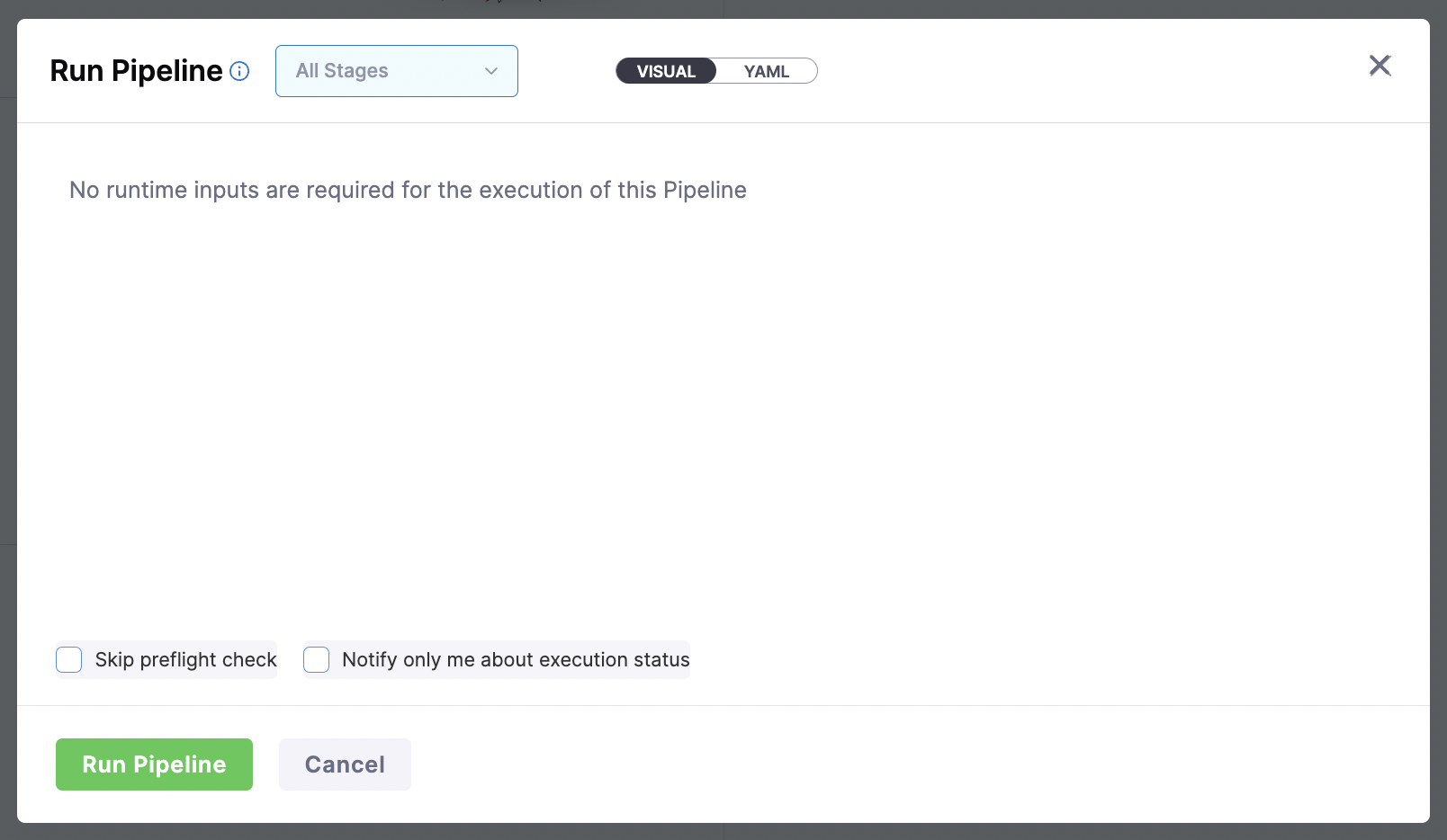Click the checkbox square for Notify only me
Screen dimensions: 1447x840
316,659
